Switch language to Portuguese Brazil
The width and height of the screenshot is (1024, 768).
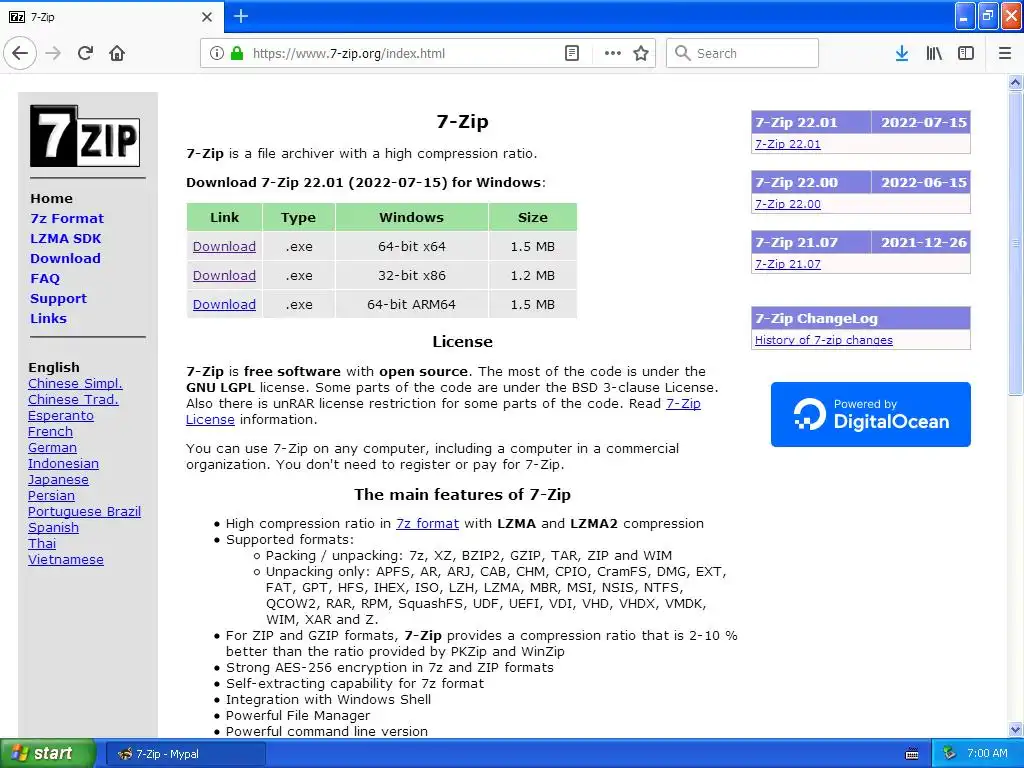[x=84, y=511]
